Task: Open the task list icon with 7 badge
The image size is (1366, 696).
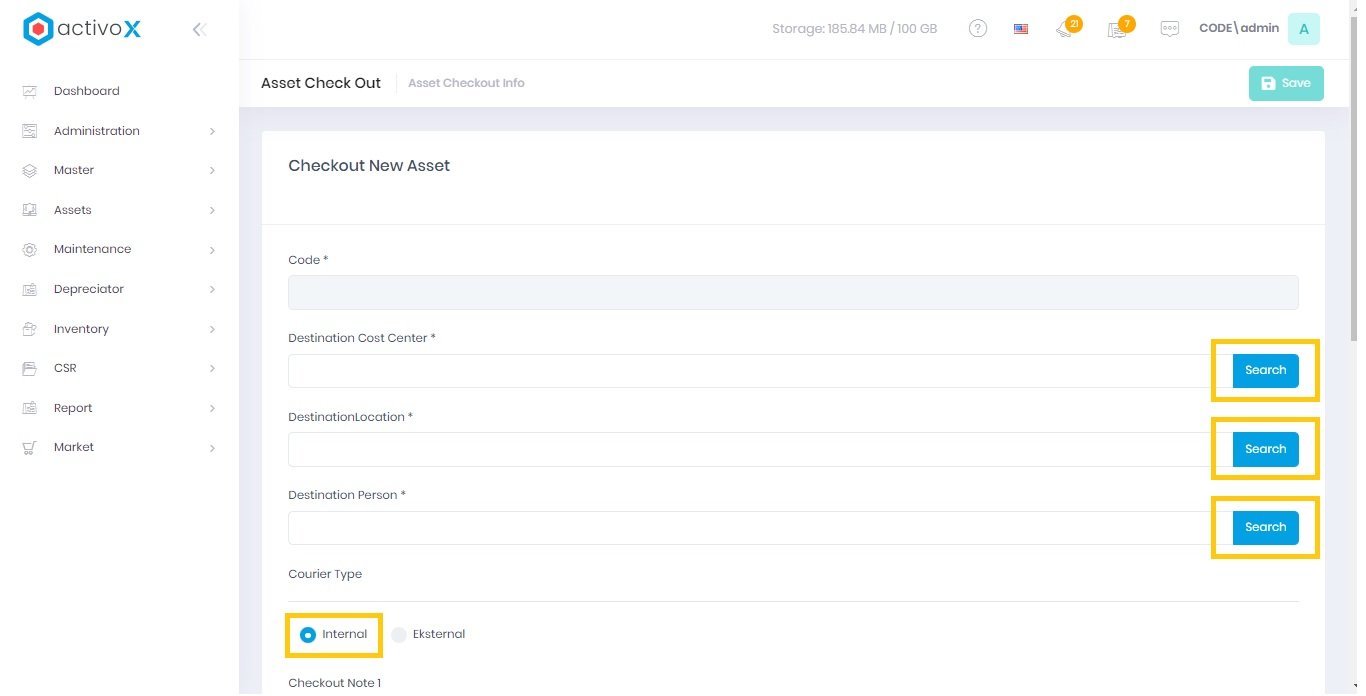Action: pos(1117,29)
